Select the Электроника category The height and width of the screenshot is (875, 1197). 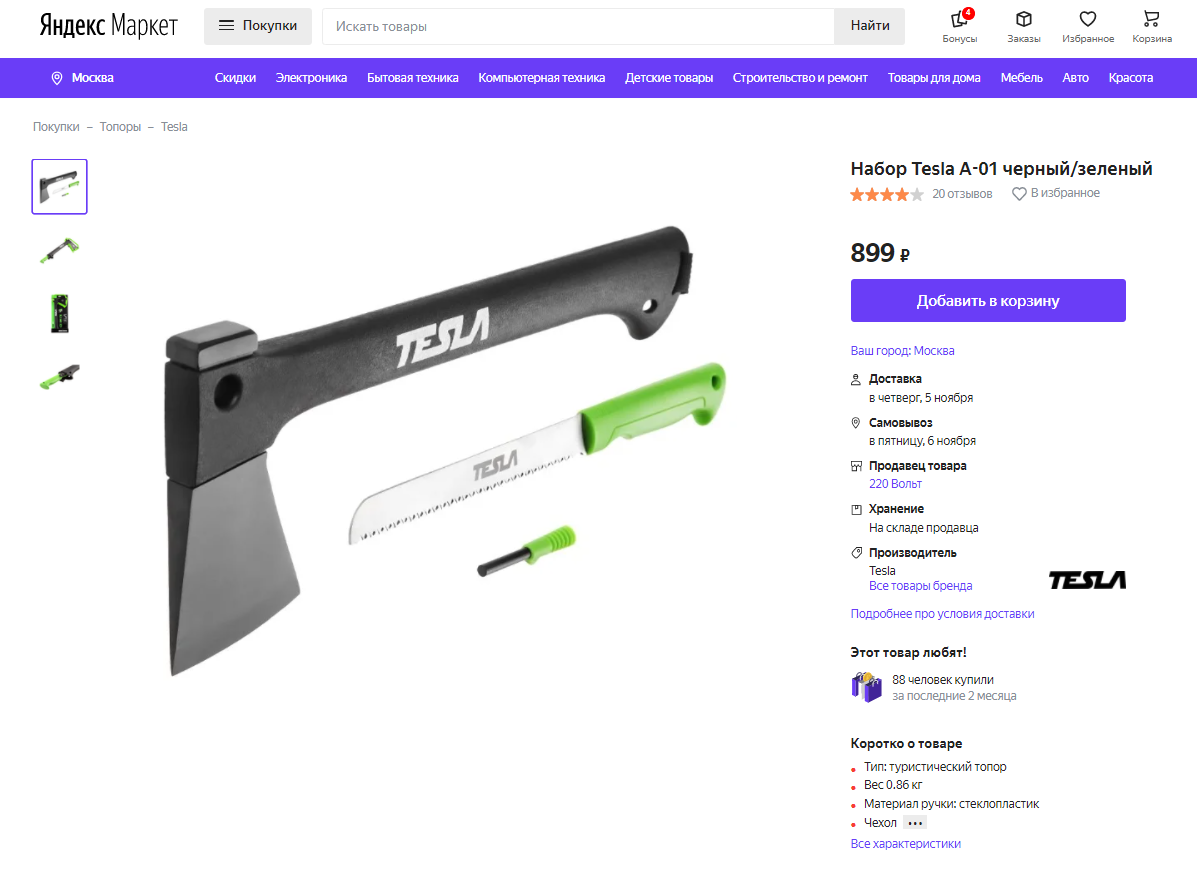pyautogui.click(x=311, y=78)
